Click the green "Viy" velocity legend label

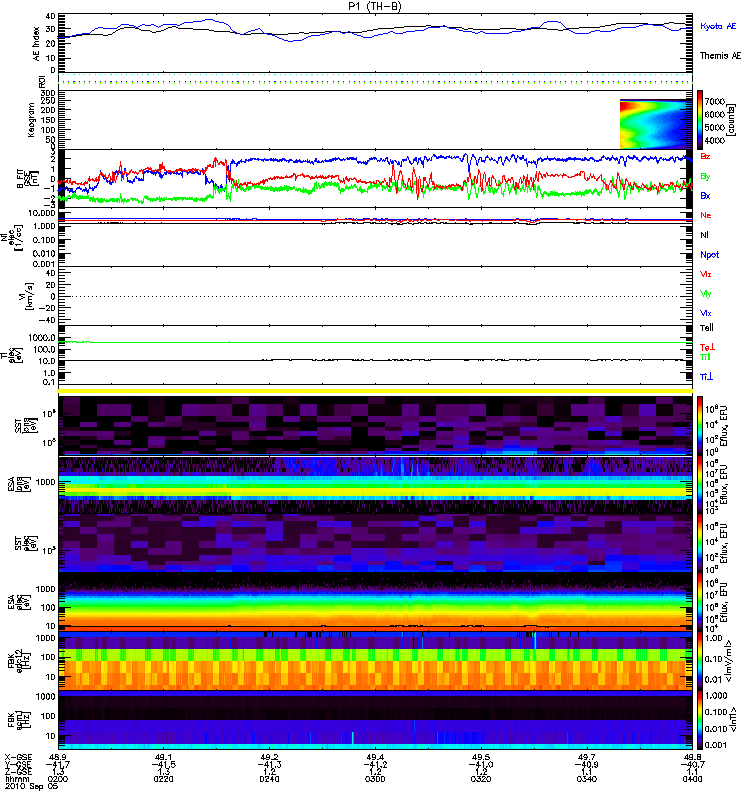(x=705, y=294)
